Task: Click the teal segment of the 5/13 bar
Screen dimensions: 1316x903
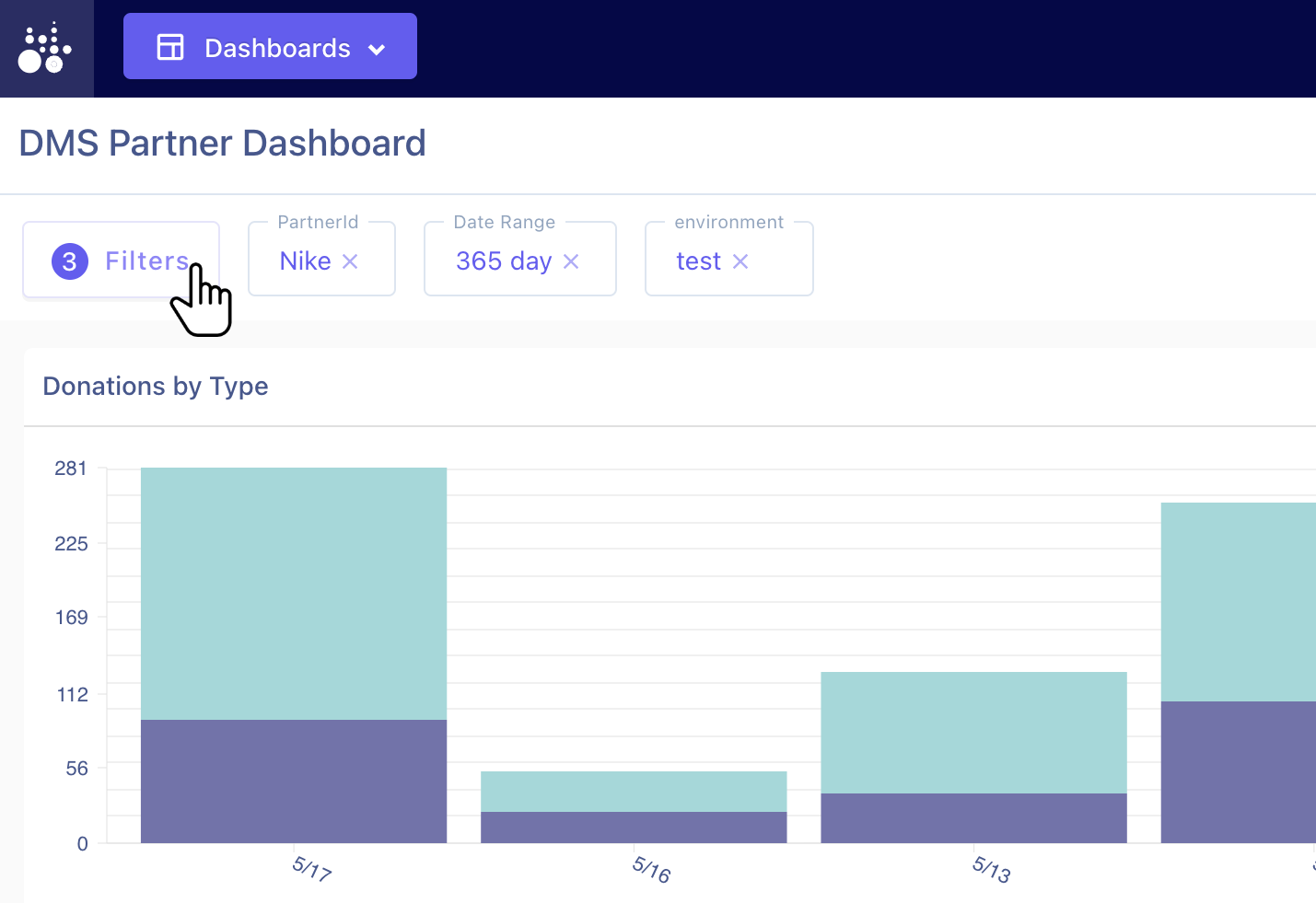Action: coord(973,732)
